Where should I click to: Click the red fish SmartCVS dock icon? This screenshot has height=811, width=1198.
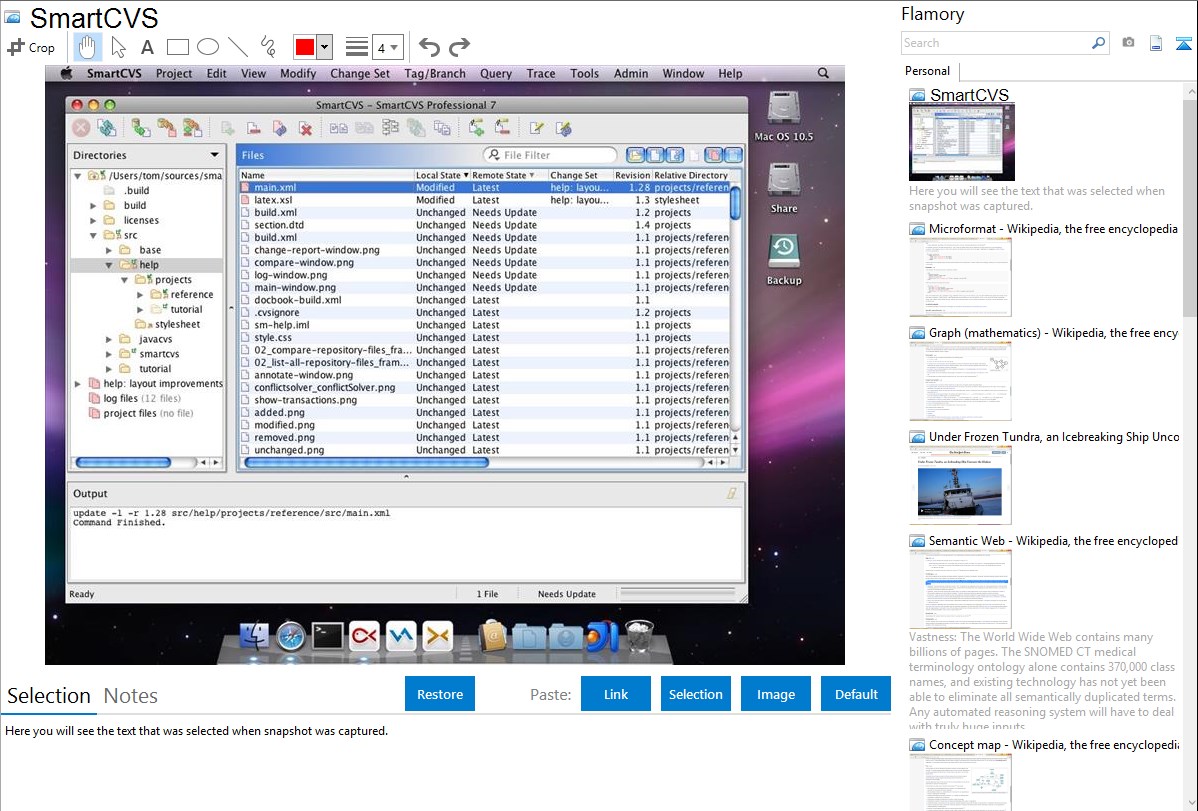[x=364, y=636]
